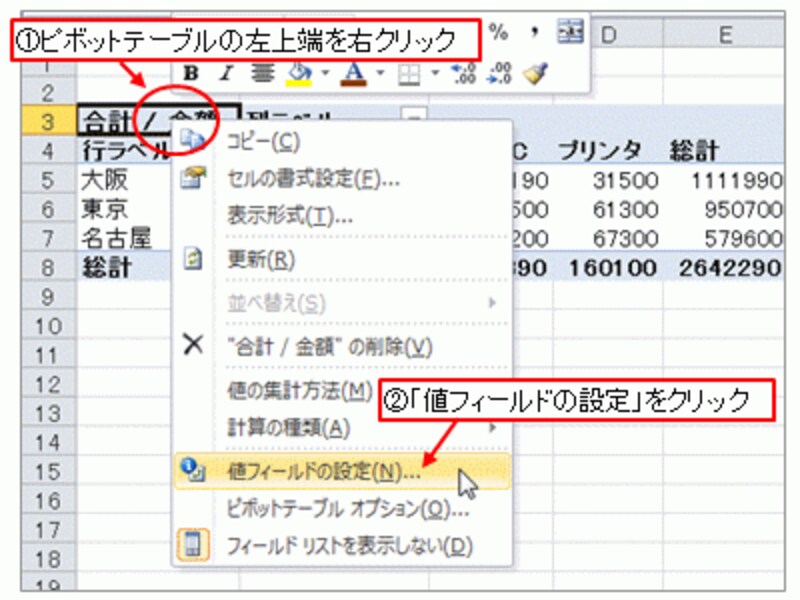This screenshot has width=800, height=600.
Task: Click the field list icon in menu
Action: (193, 545)
